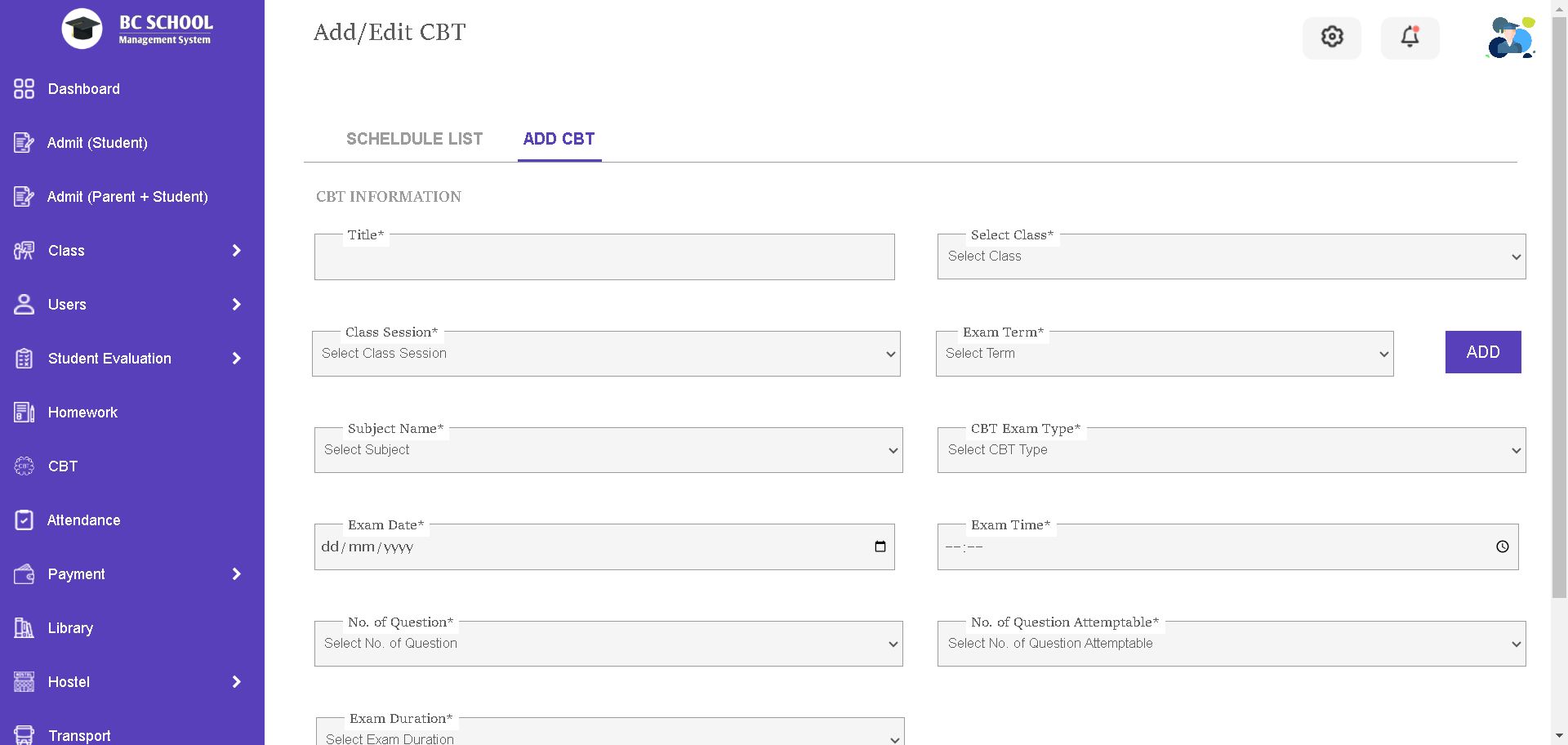Click the CBT sidebar icon
The height and width of the screenshot is (745, 1568).
coord(24,466)
